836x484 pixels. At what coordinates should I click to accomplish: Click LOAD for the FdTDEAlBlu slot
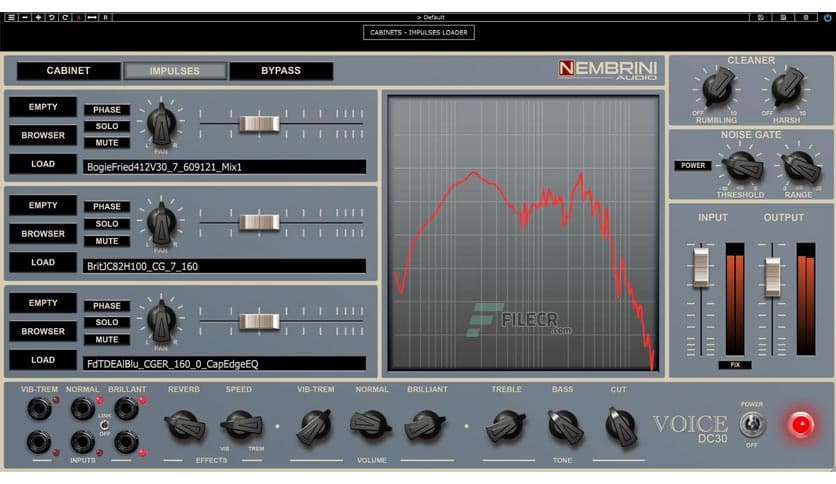[x=43, y=360]
